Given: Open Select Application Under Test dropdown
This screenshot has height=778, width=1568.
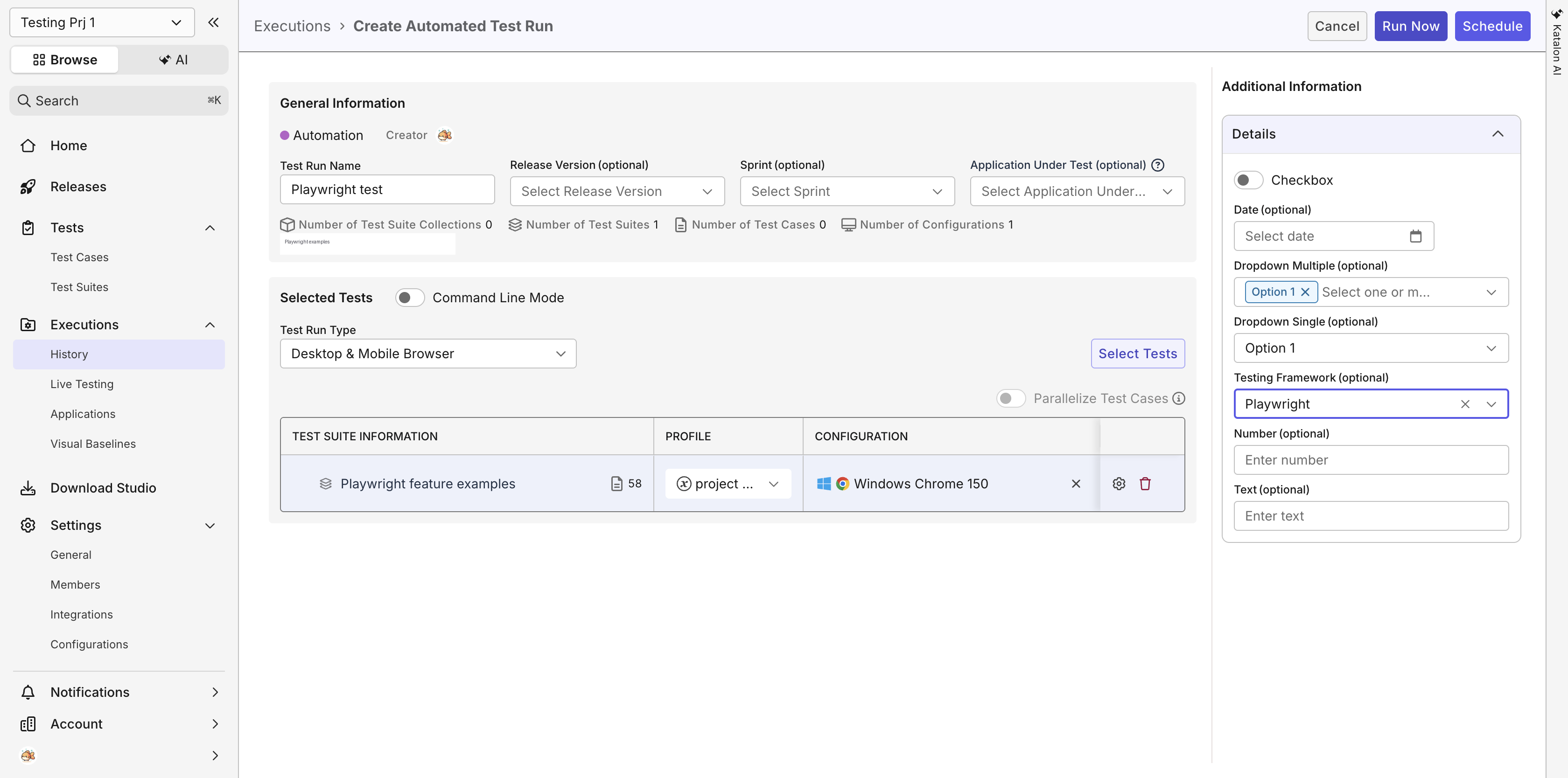Looking at the screenshot, I should [1078, 192].
